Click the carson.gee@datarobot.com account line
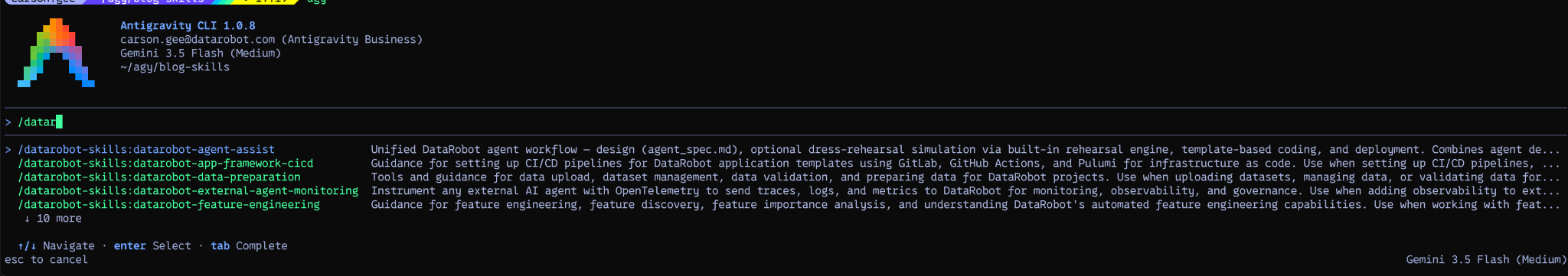 click(x=271, y=40)
